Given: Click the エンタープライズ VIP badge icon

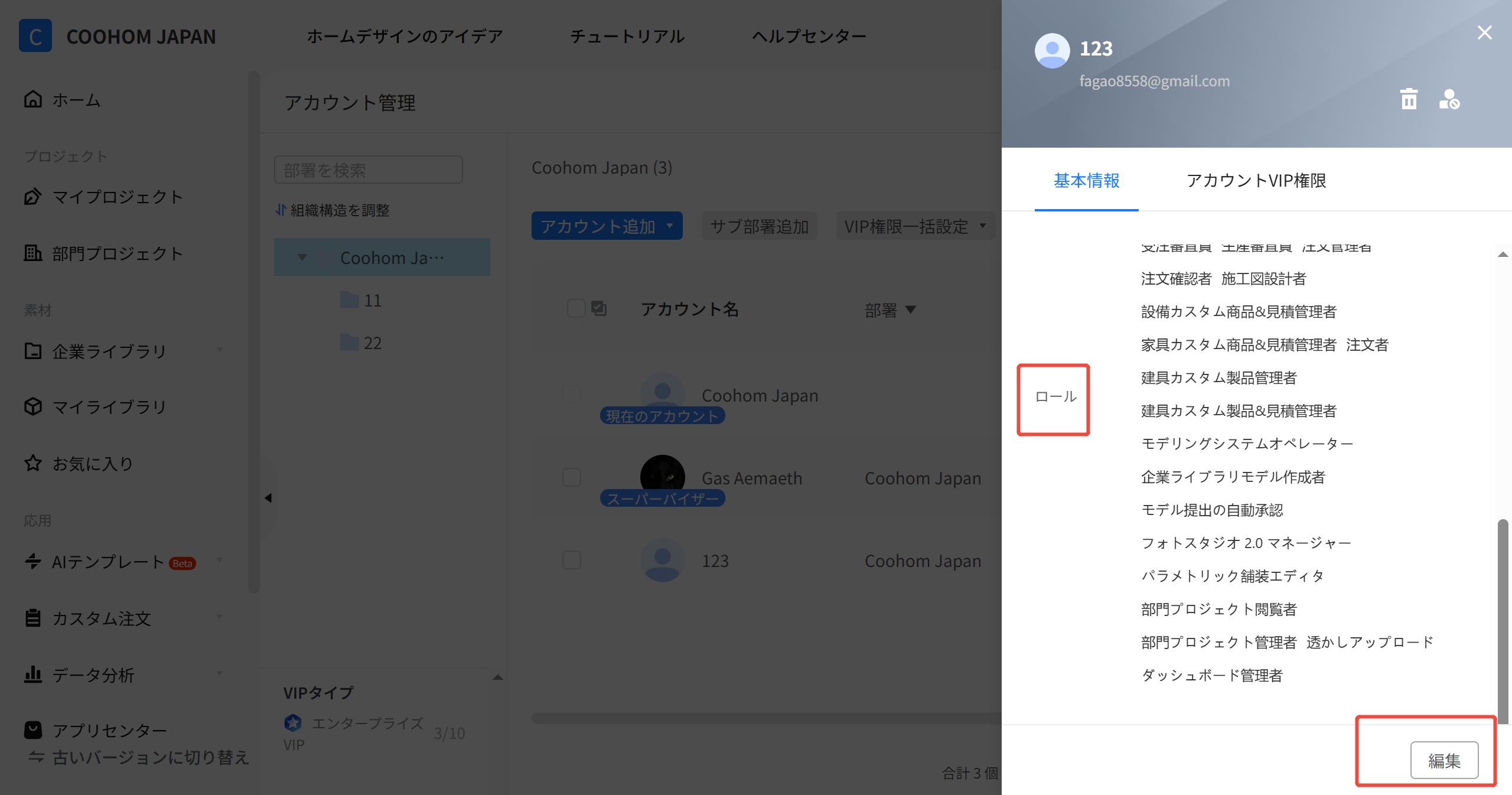Looking at the screenshot, I should (293, 722).
